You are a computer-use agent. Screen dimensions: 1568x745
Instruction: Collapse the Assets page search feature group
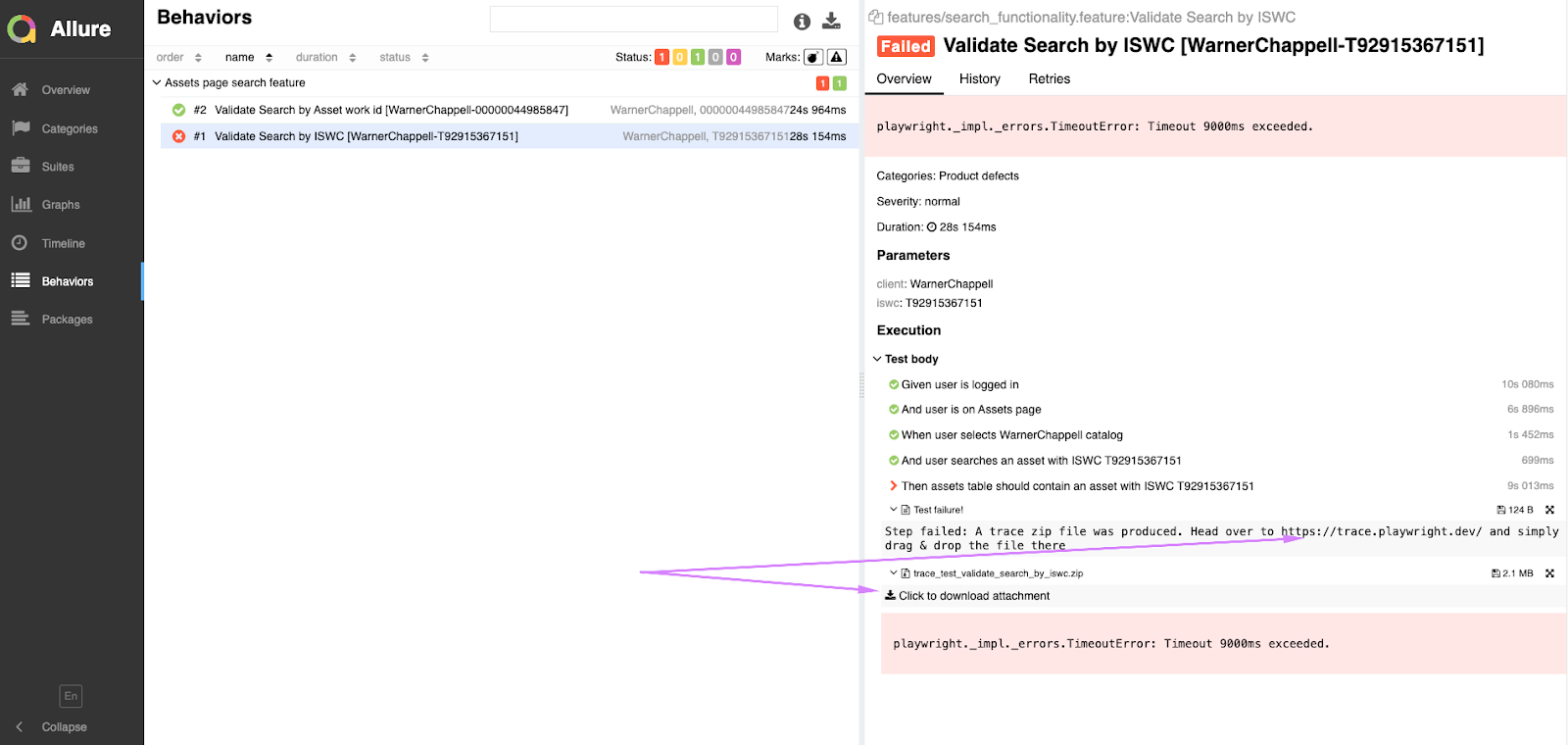click(157, 83)
